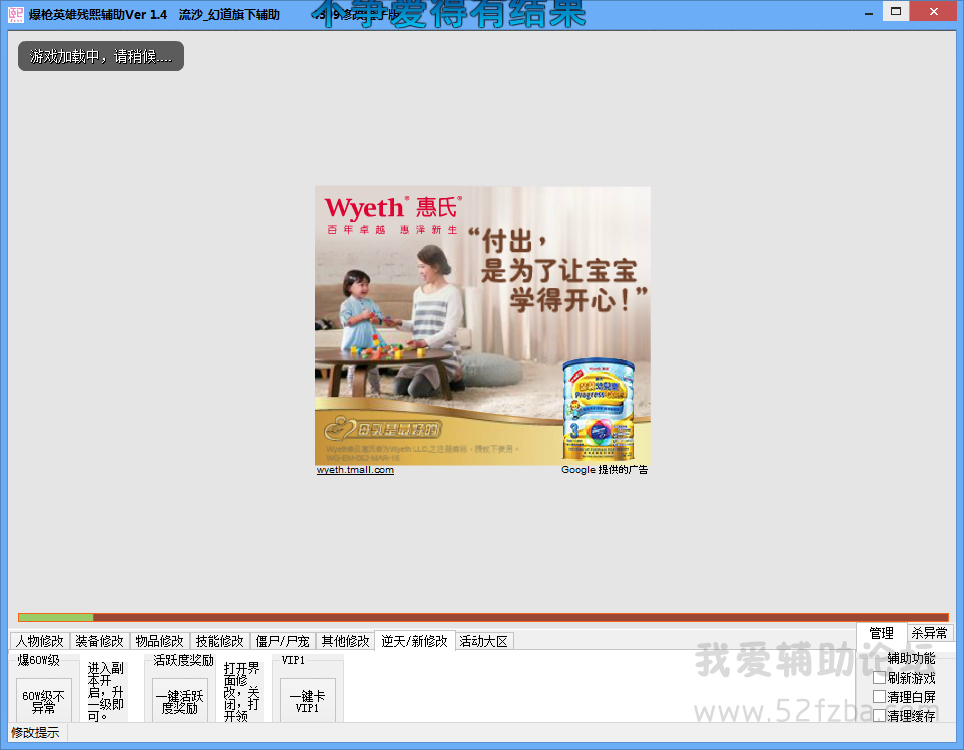Click the 进入副本开启 hint text

[x=106, y=692]
